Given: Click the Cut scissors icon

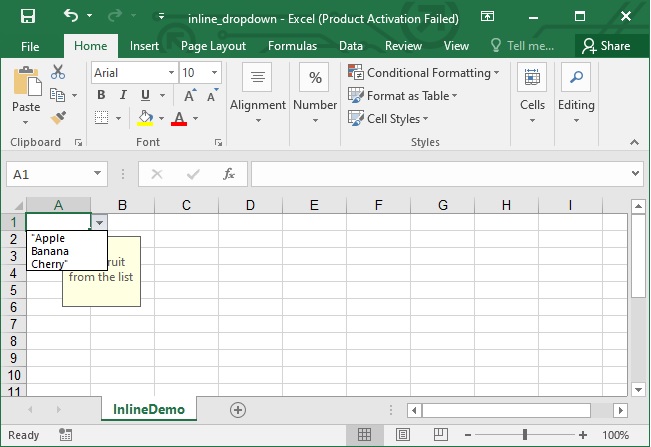Looking at the screenshot, I should tap(58, 72).
